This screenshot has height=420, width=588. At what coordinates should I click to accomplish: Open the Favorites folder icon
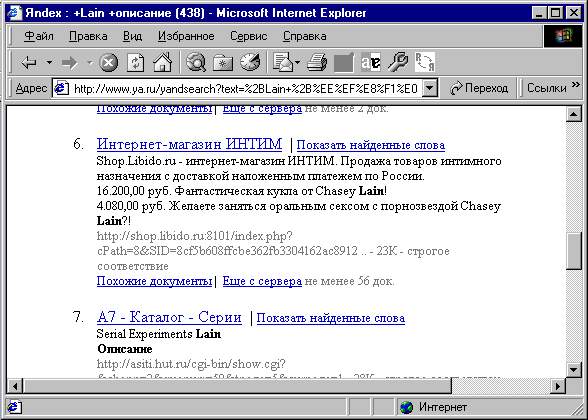click(223, 62)
